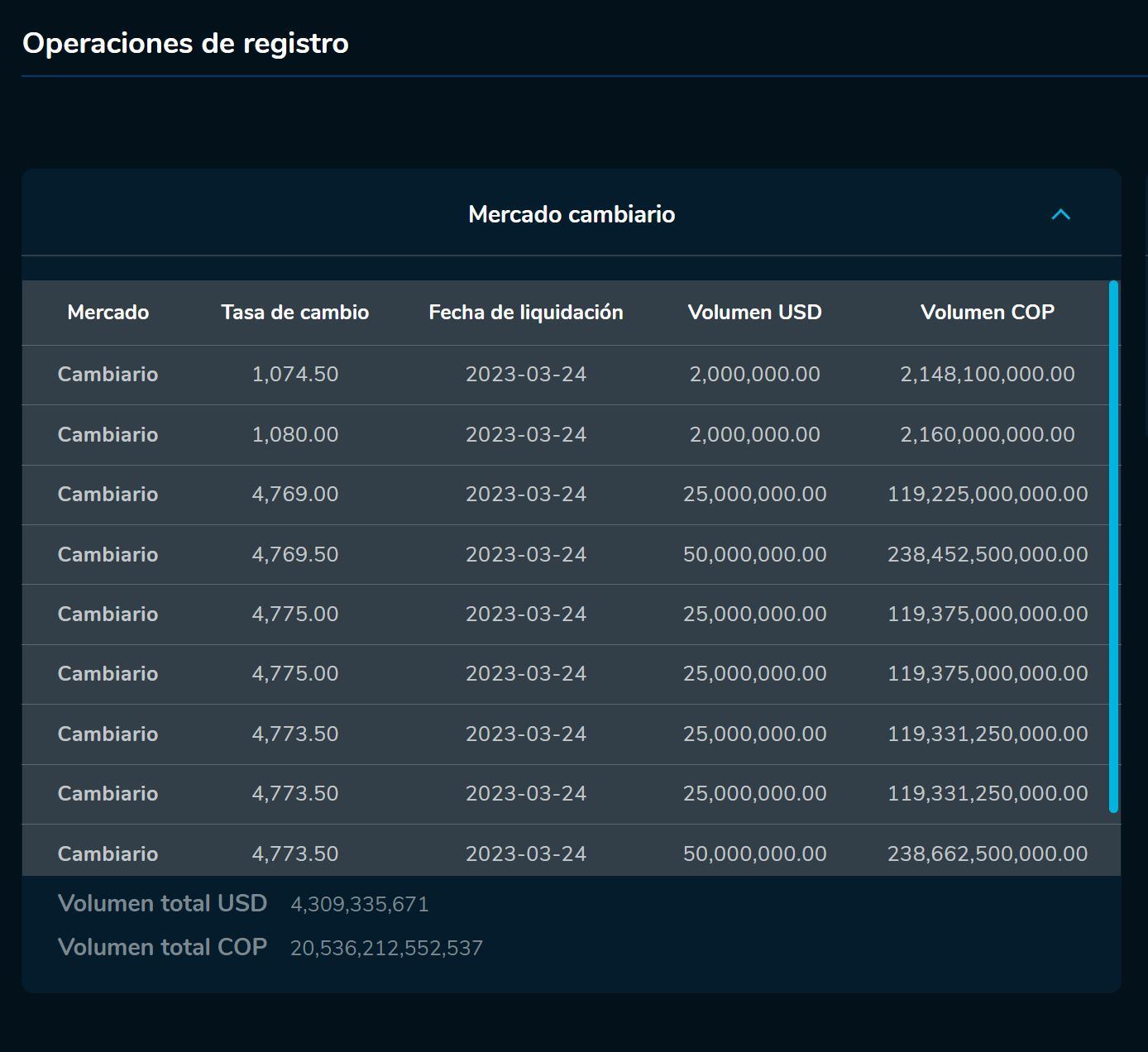Click the COP volume 2,160,000,000.00 cell
The image size is (1148, 1052).
tap(987, 435)
